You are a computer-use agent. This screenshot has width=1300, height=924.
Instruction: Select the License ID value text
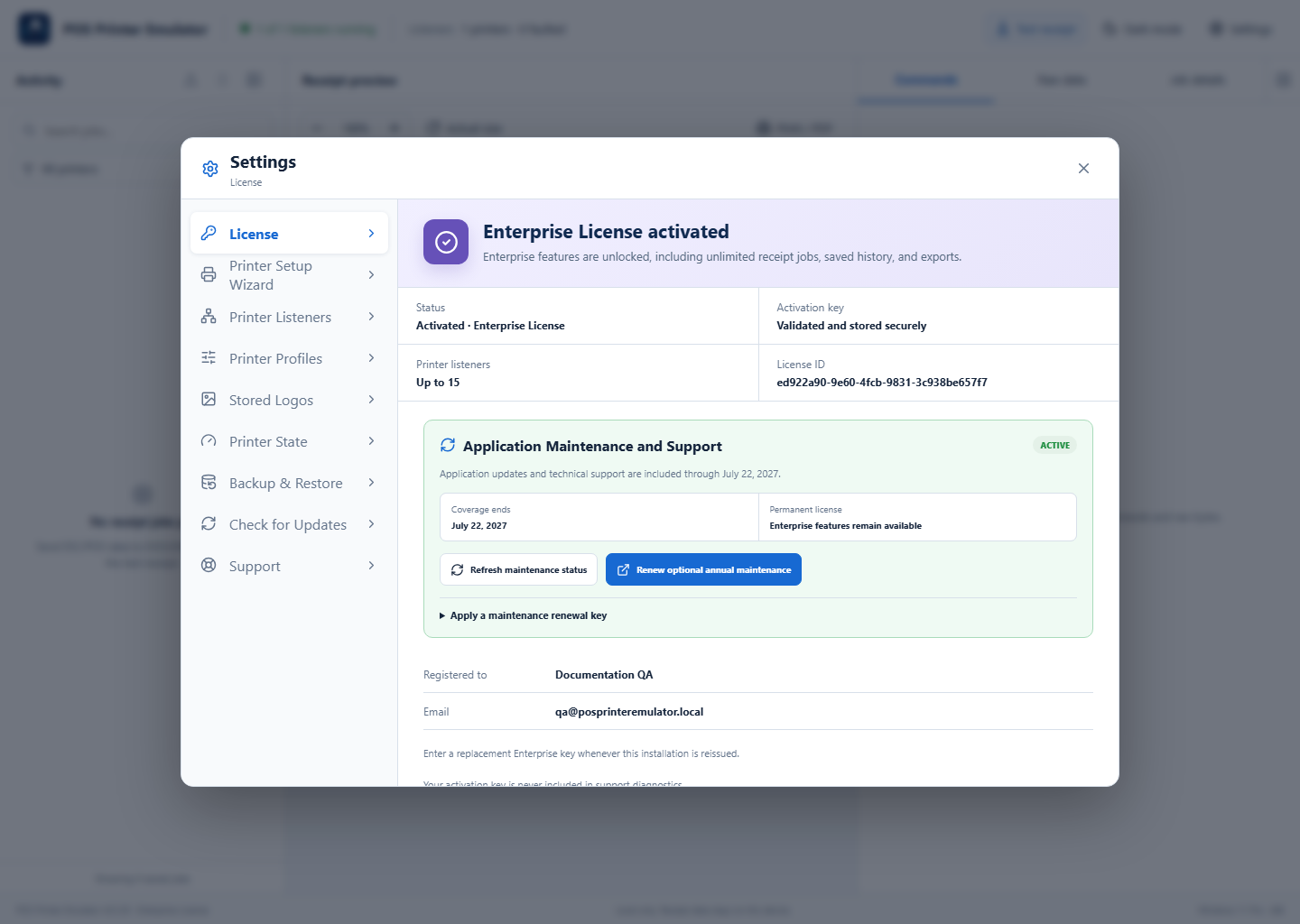coord(882,383)
